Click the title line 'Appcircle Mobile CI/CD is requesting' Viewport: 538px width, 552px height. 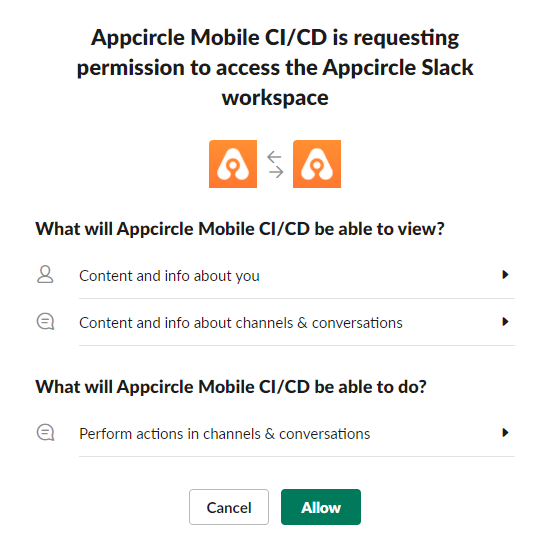[275, 38]
